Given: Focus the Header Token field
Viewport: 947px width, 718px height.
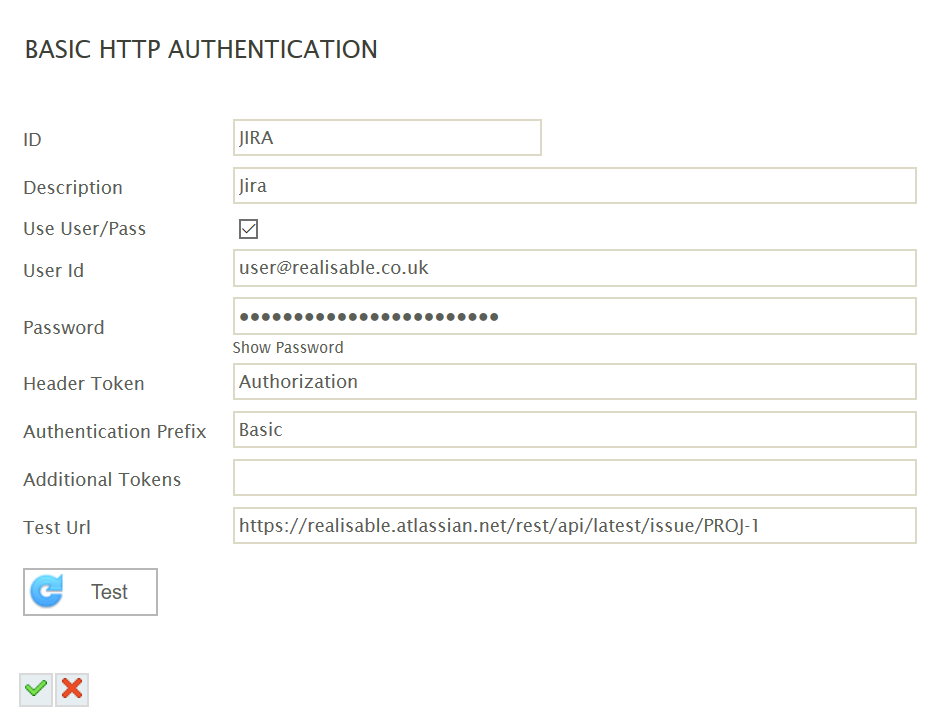Looking at the screenshot, I should coord(574,382).
